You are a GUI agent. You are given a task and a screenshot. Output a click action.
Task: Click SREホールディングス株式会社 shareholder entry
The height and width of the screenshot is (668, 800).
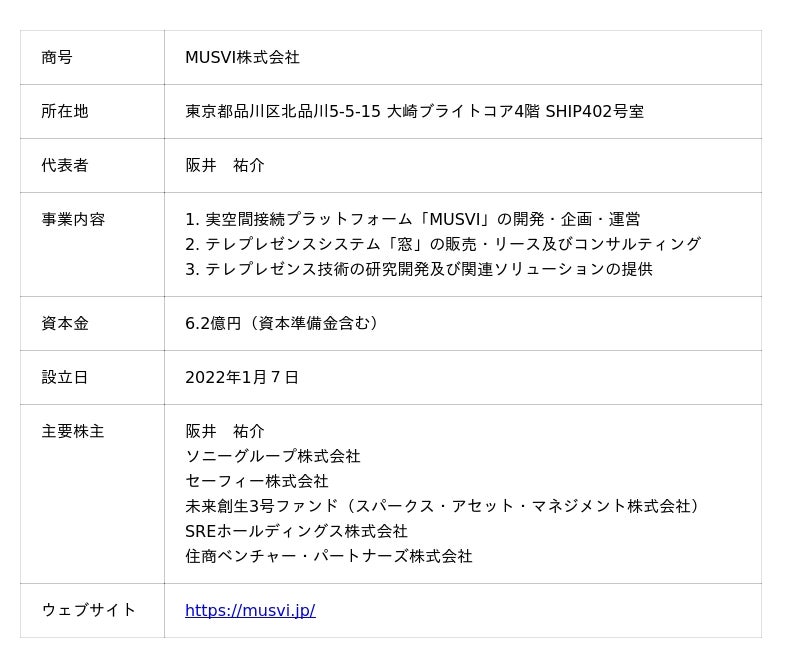[x=296, y=531]
